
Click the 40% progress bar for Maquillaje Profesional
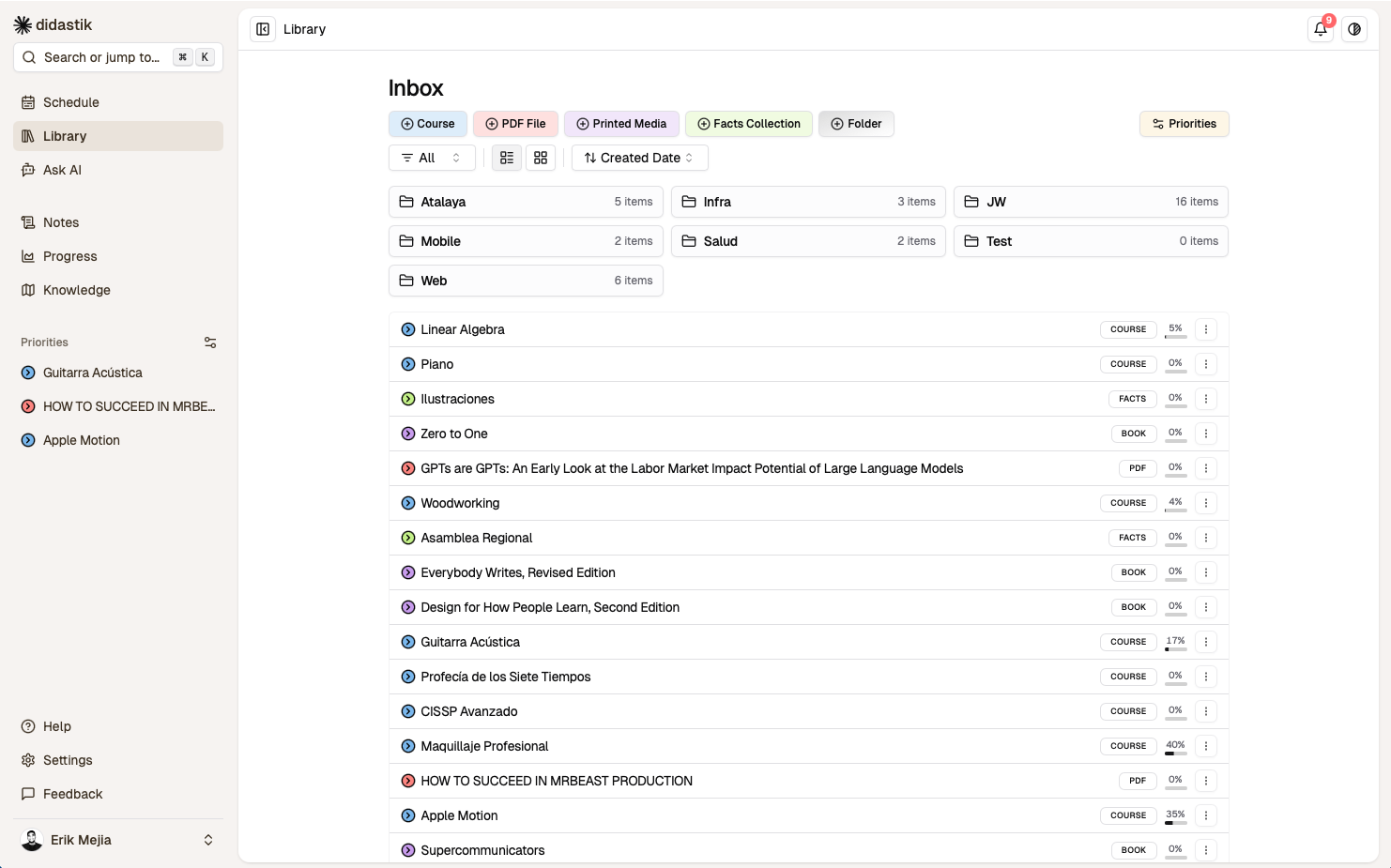click(x=1175, y=753)
